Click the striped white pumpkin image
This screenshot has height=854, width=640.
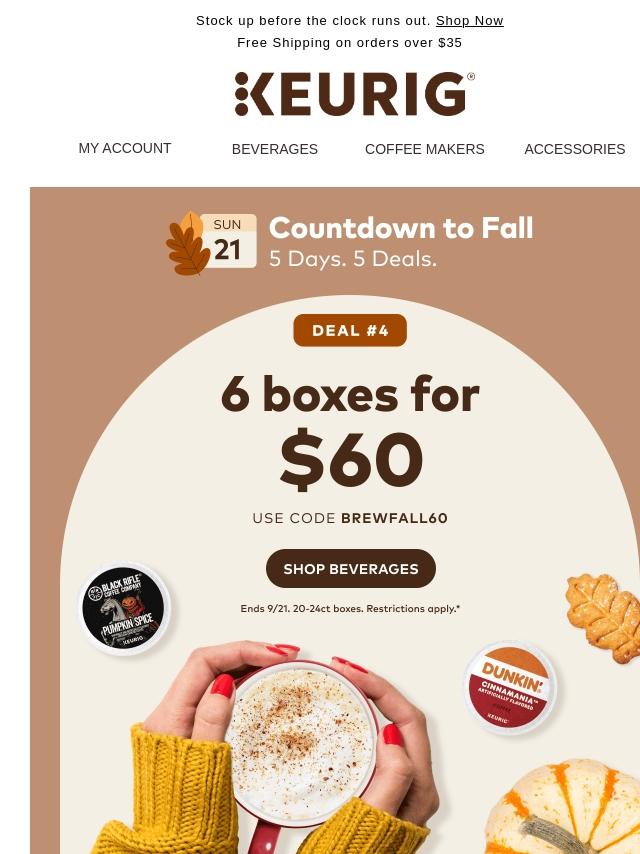coord(563,807)
